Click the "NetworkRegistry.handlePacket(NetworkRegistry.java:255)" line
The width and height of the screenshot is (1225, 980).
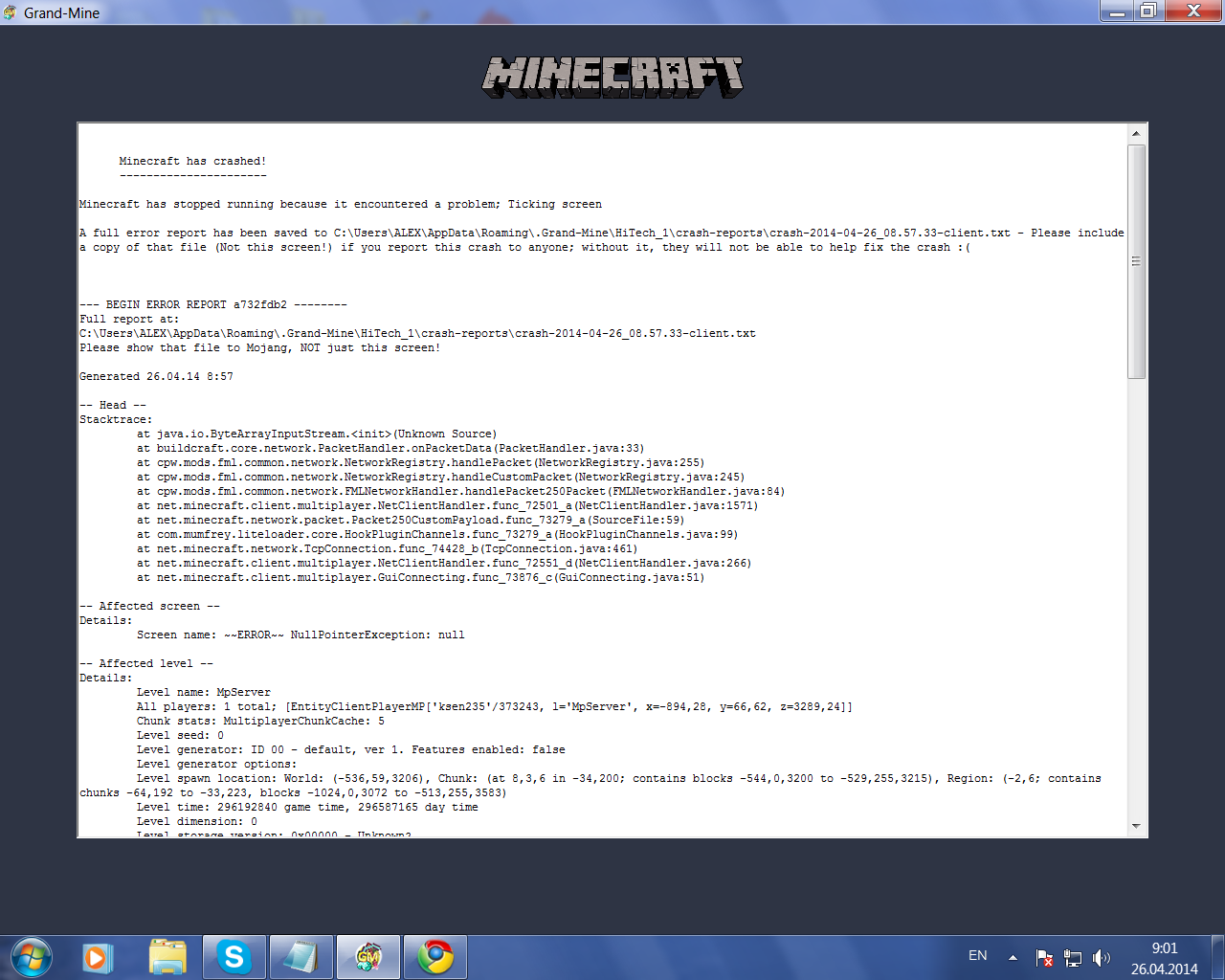pos(420,462)
